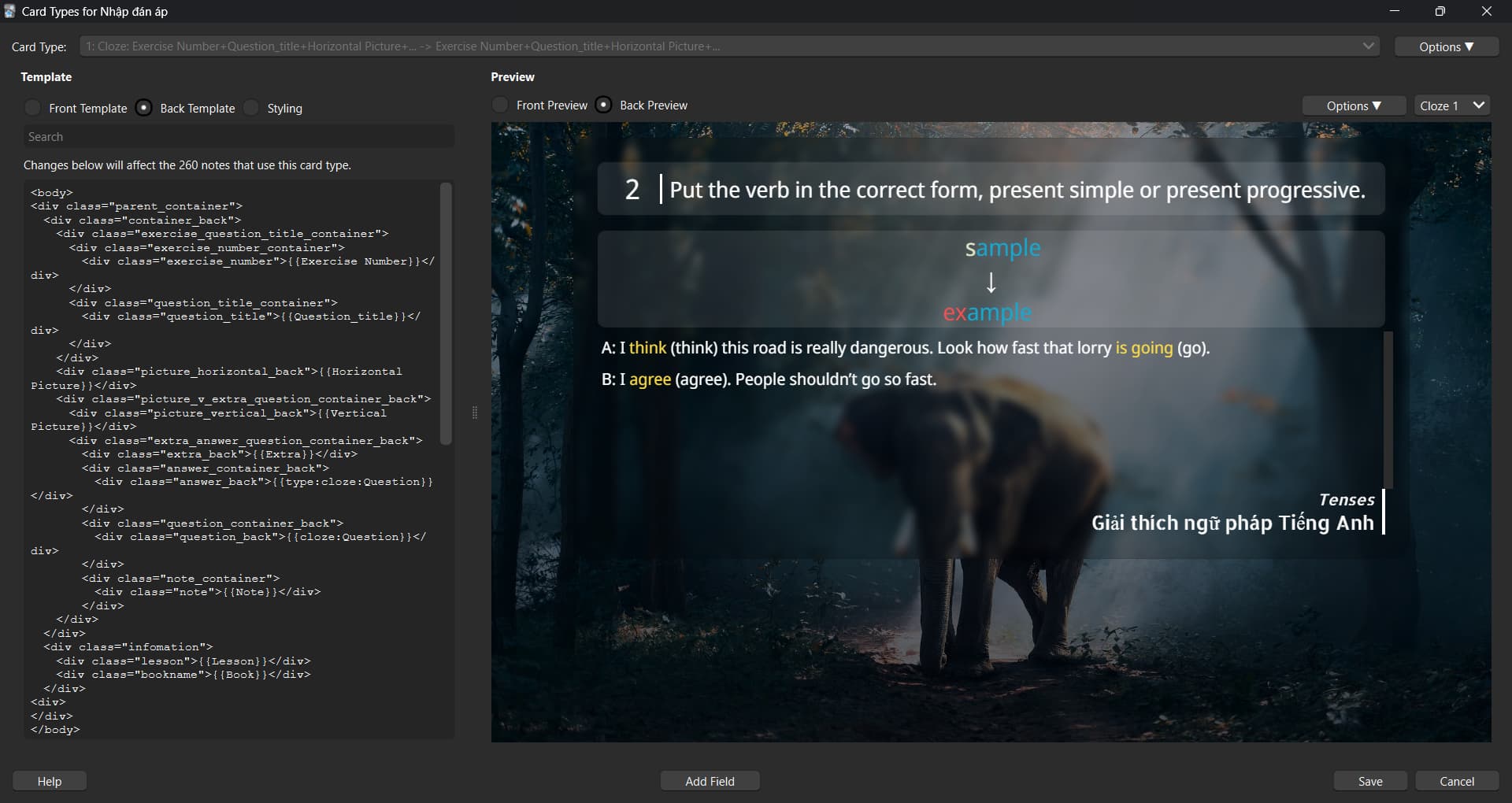Open the top-right Options menu beside Card Type
Viewport: 1512px width, 803px height.
(1446, 46)
